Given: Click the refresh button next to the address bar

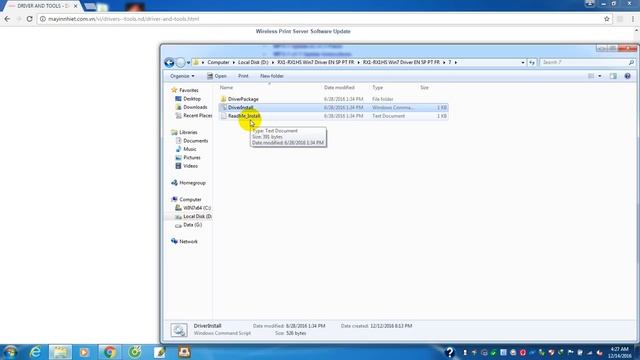Looking at the screenshot, I should (532, 62).
